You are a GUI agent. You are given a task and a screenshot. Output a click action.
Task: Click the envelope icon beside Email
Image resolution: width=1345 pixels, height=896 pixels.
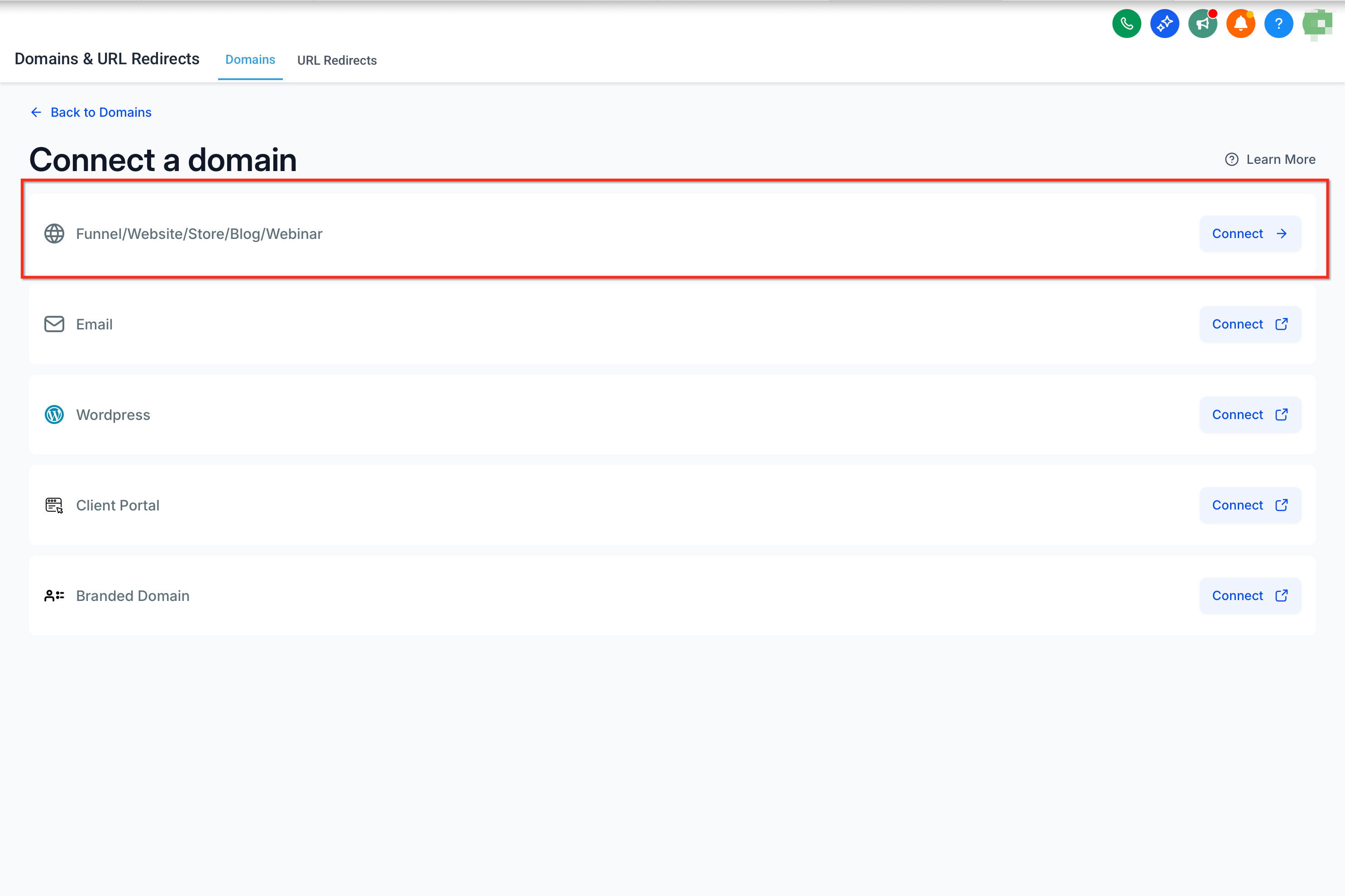tap(54, 324)
